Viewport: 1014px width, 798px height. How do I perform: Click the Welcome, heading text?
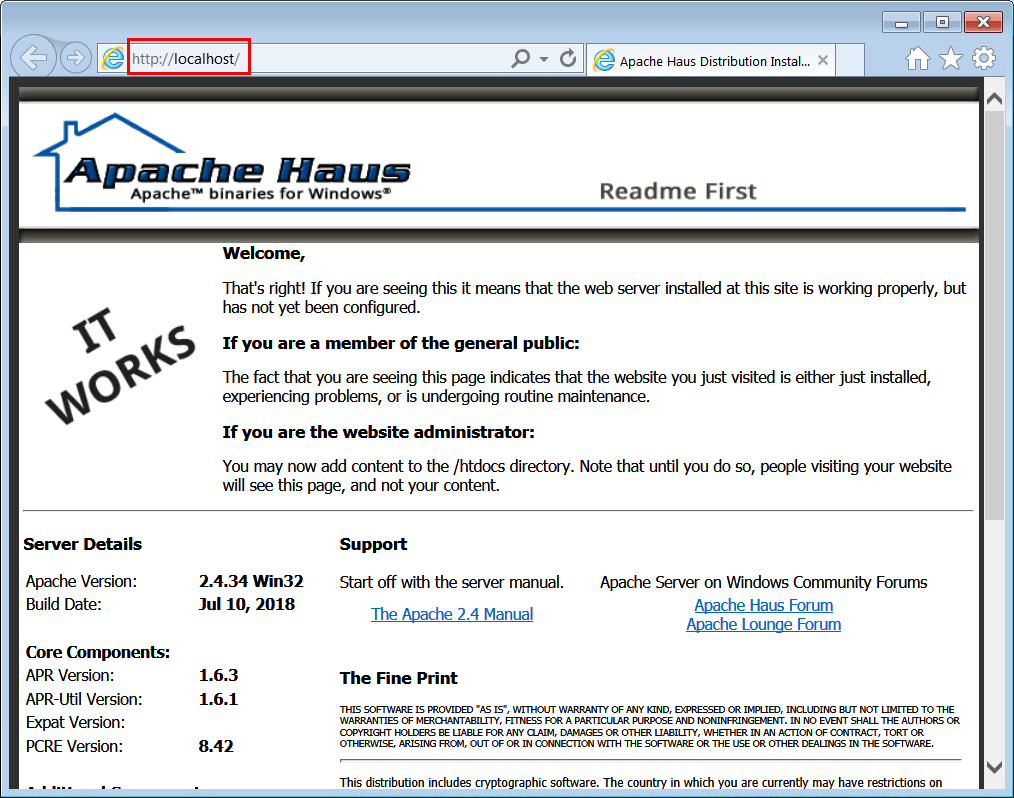coord(264,253)
